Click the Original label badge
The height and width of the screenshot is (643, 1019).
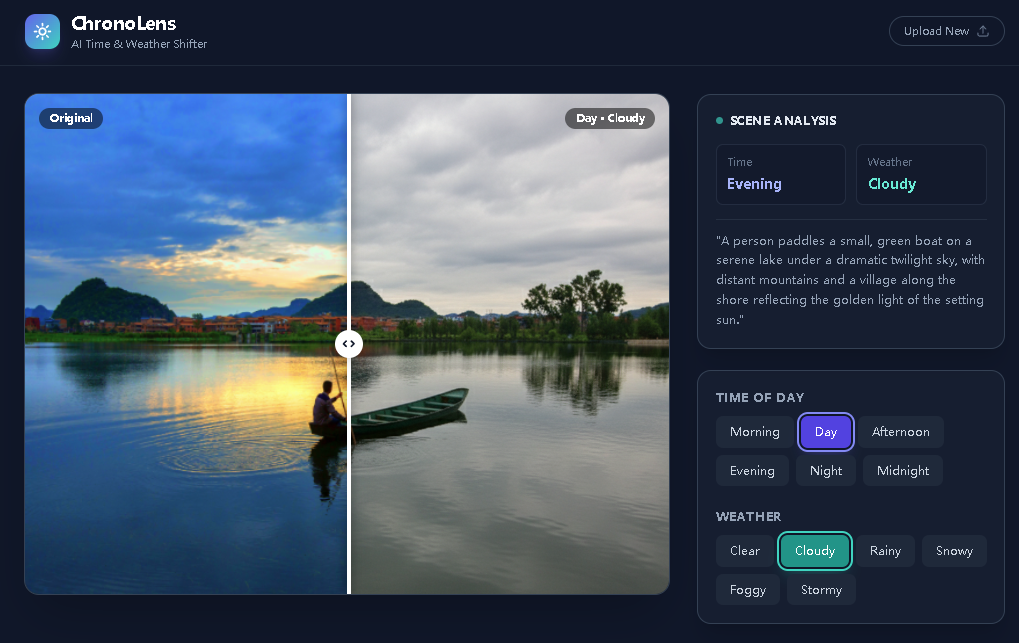coord(71,118)
